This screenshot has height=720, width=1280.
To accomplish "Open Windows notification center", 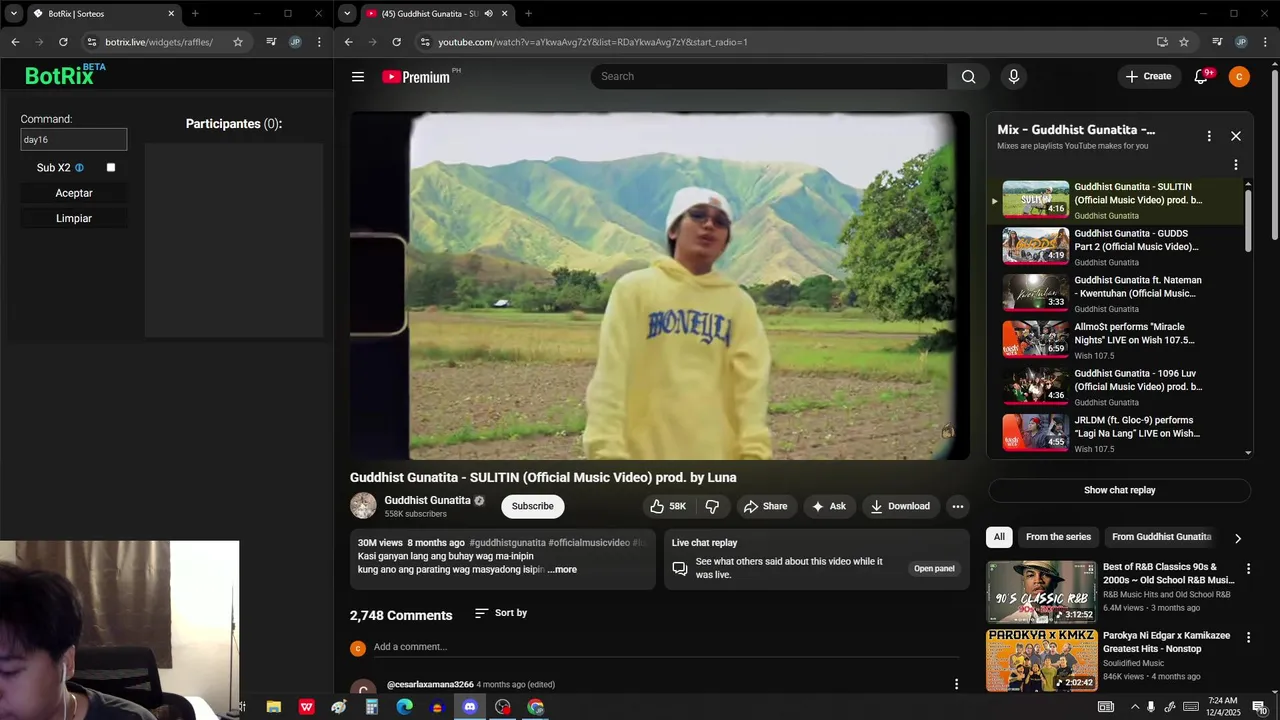I will [1260, 707].
